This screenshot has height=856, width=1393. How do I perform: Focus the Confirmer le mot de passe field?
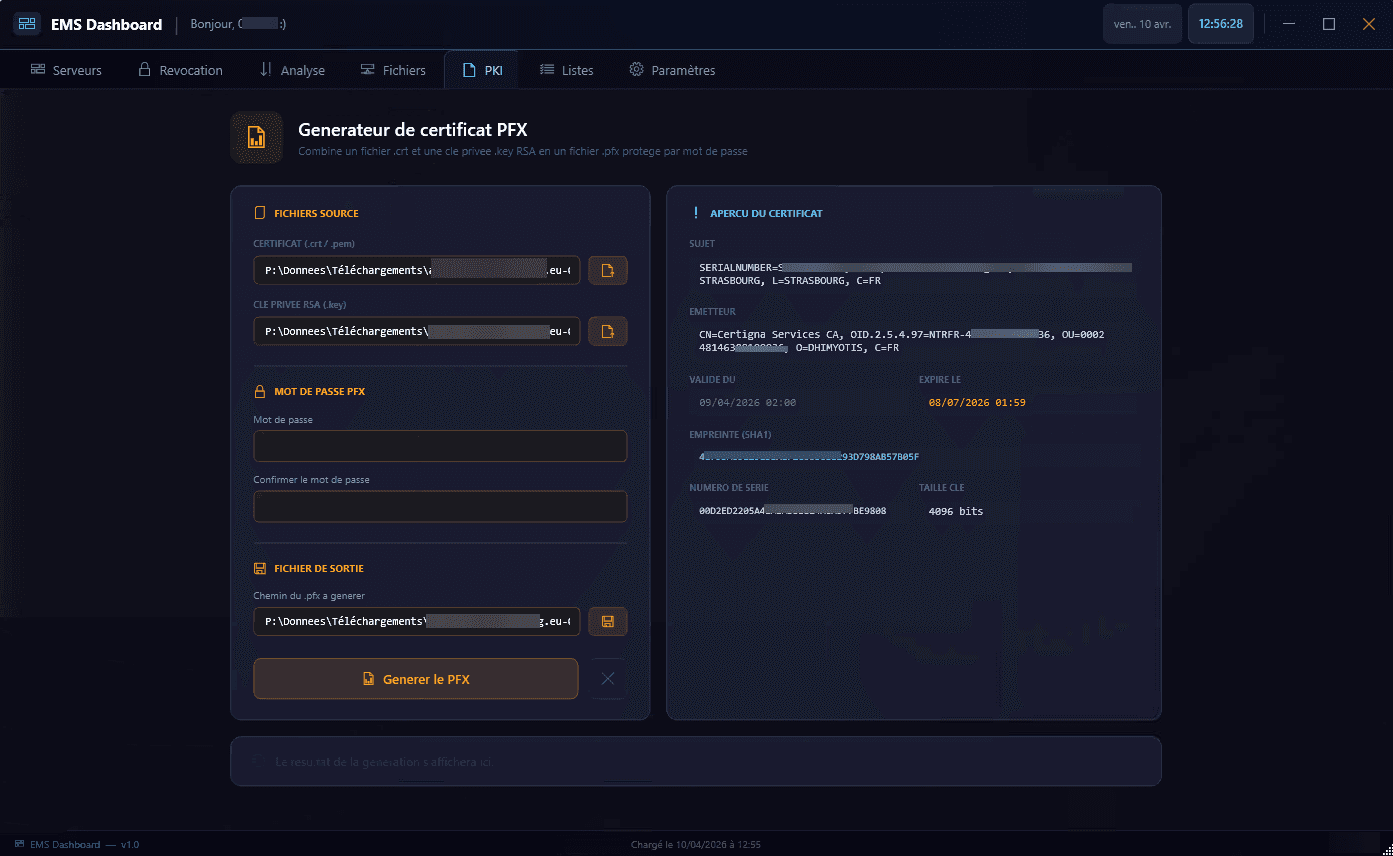(440, 506)
